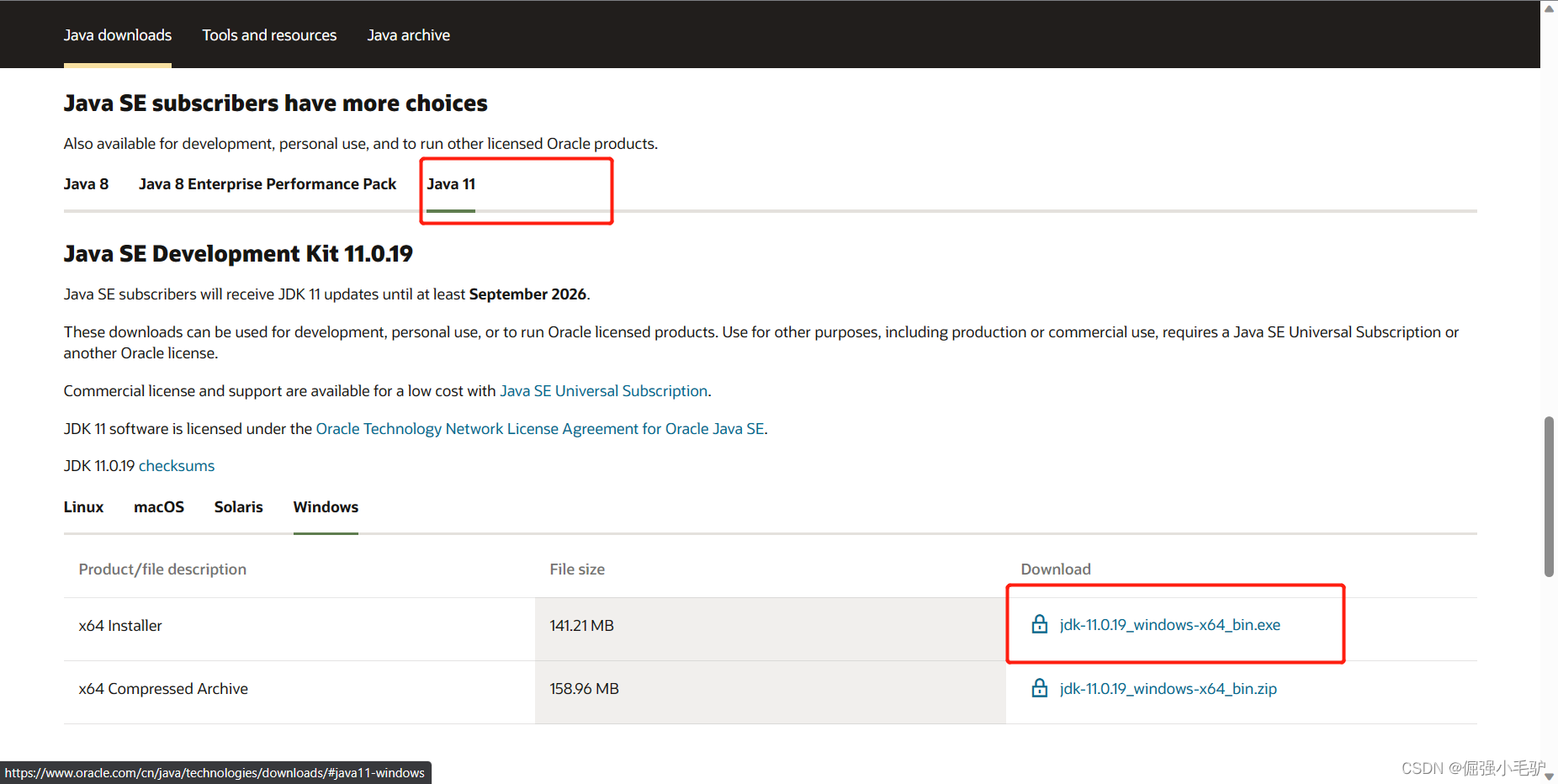Download jdk-11.0.19_windows-x64_bin.exe

[x=1170, y=625]
